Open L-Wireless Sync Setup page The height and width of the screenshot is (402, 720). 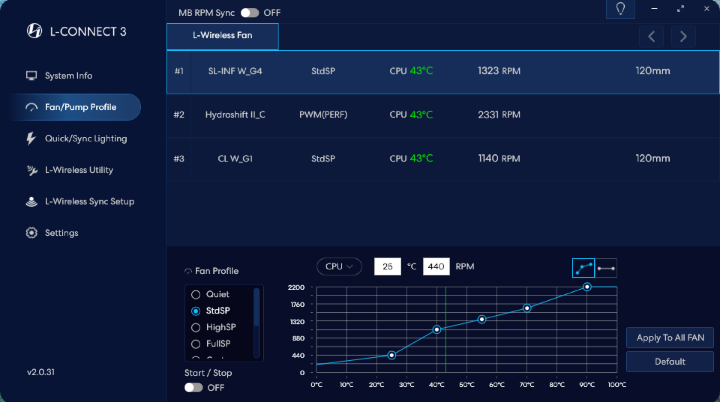(x=90, y=201)
